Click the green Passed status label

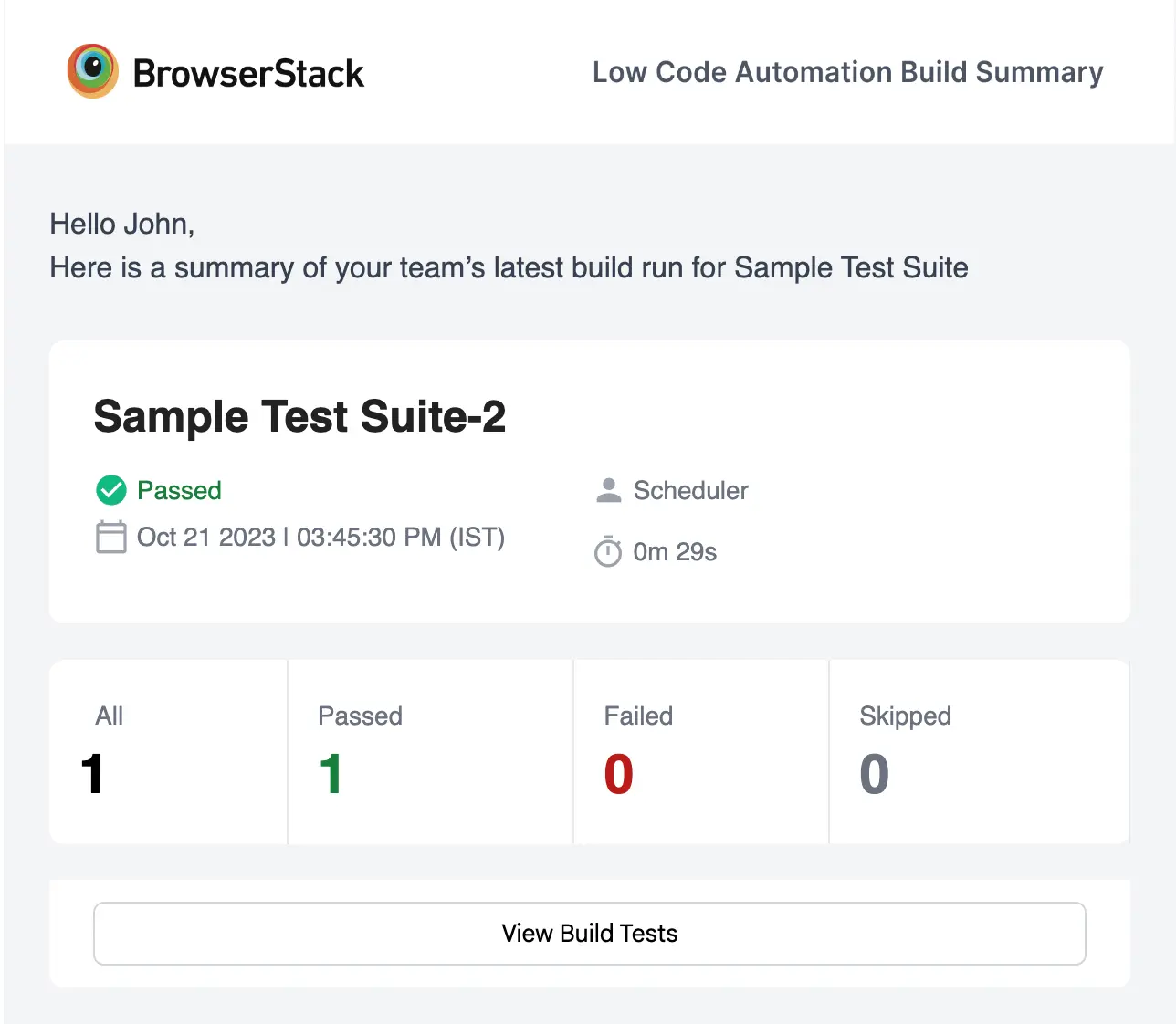[179, 490]
